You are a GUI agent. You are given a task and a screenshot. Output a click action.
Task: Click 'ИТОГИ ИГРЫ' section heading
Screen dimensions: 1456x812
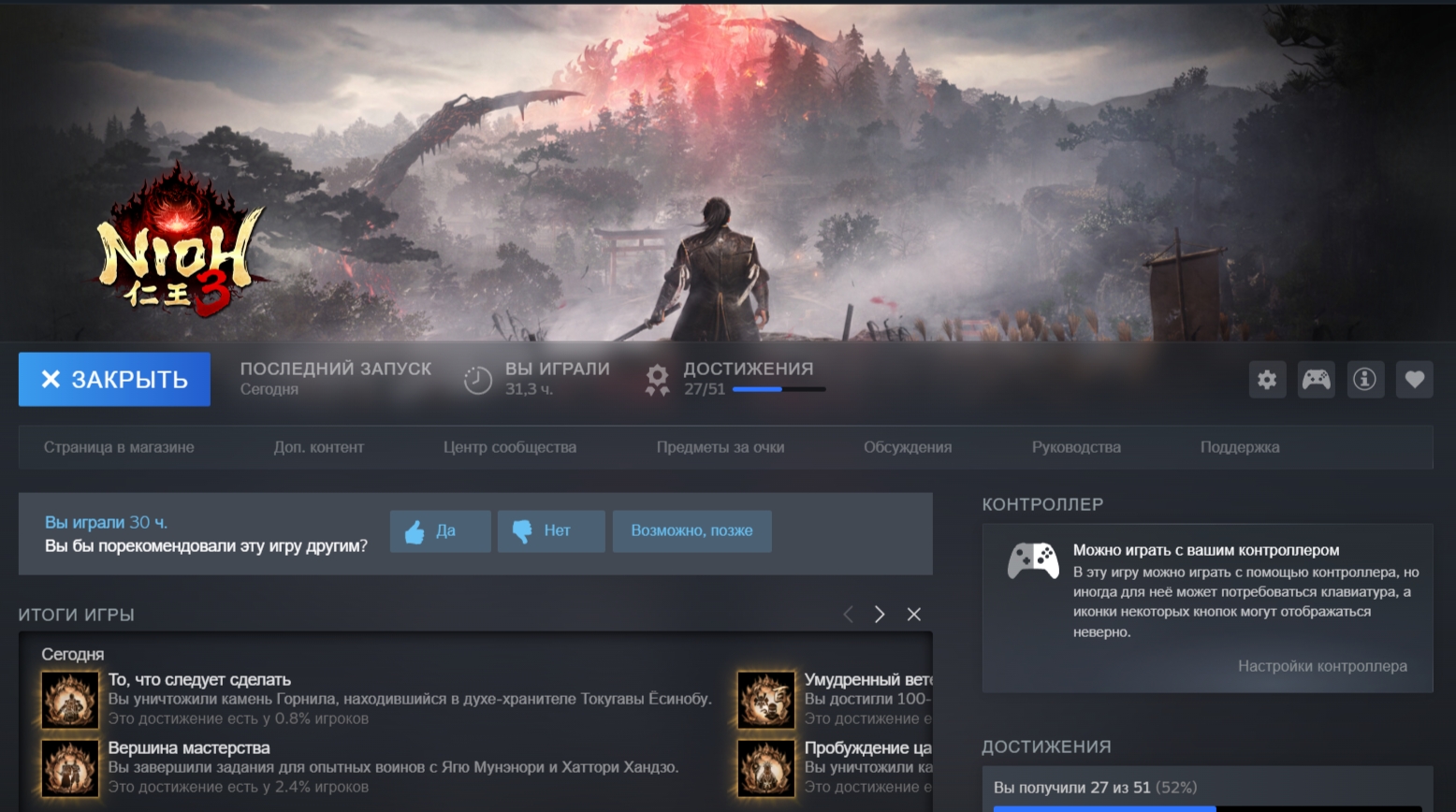(77, 615)
